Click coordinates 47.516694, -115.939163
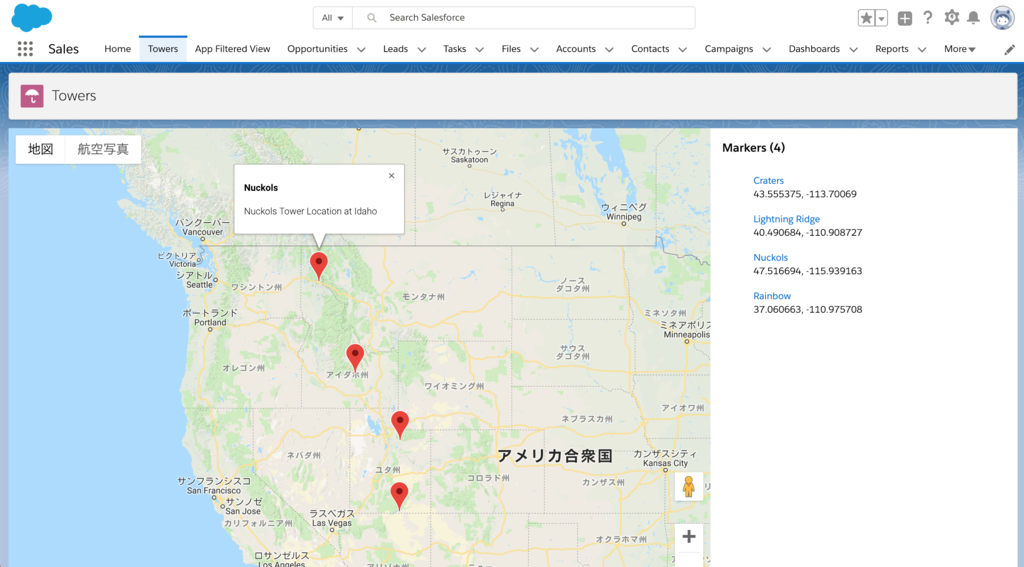This screenshot has width=1024, height=567. [x=808, y=272]
